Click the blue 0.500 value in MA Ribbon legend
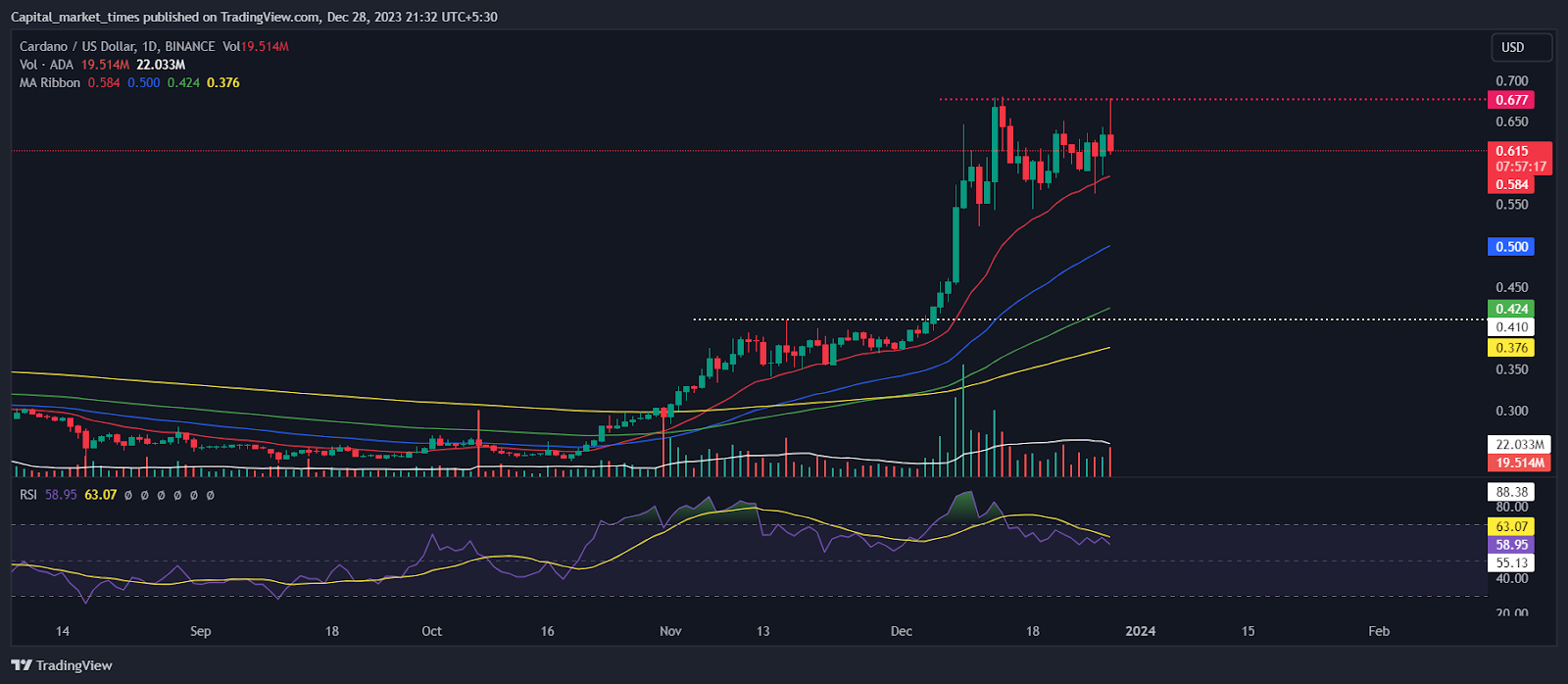Screen dimensions: 1568x684 click(144, 82)
